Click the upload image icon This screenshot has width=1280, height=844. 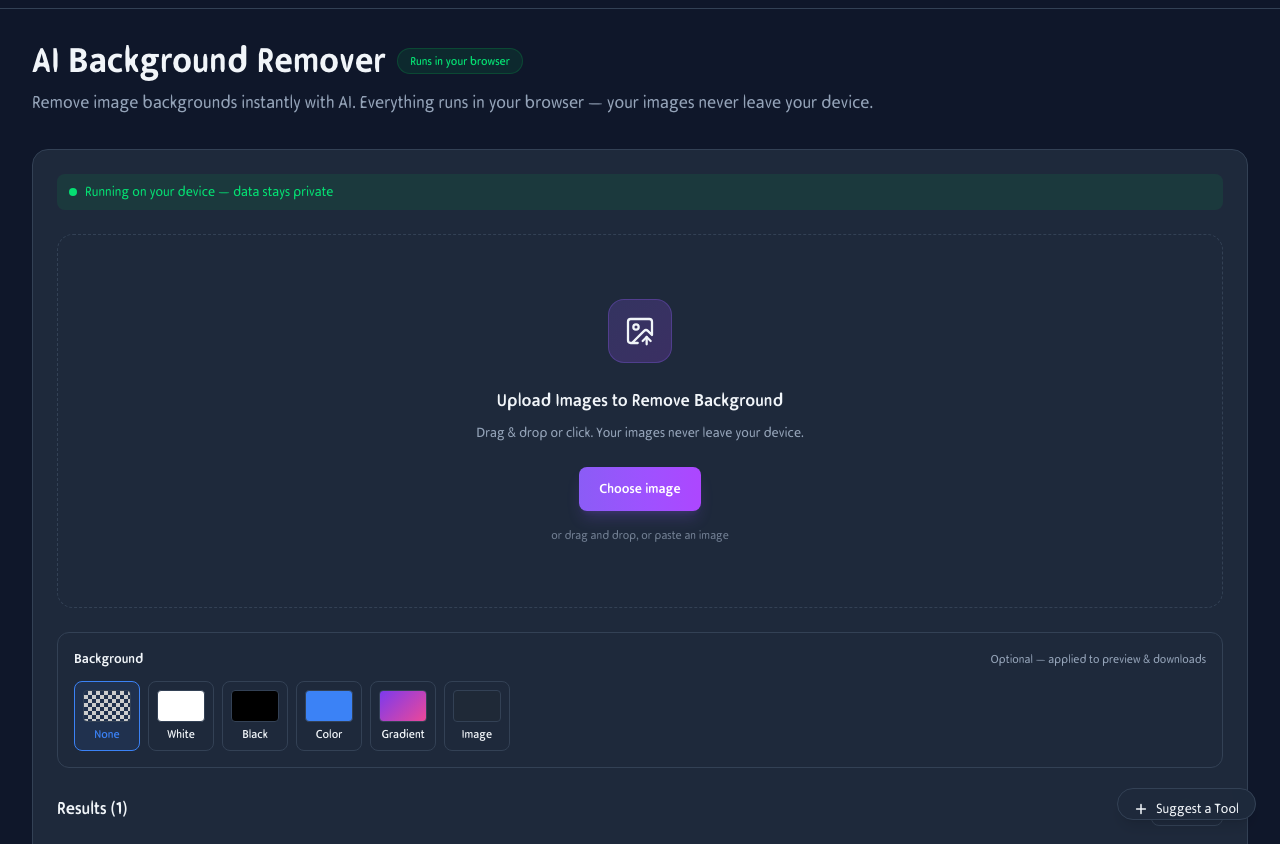click(x=640, y=331)
